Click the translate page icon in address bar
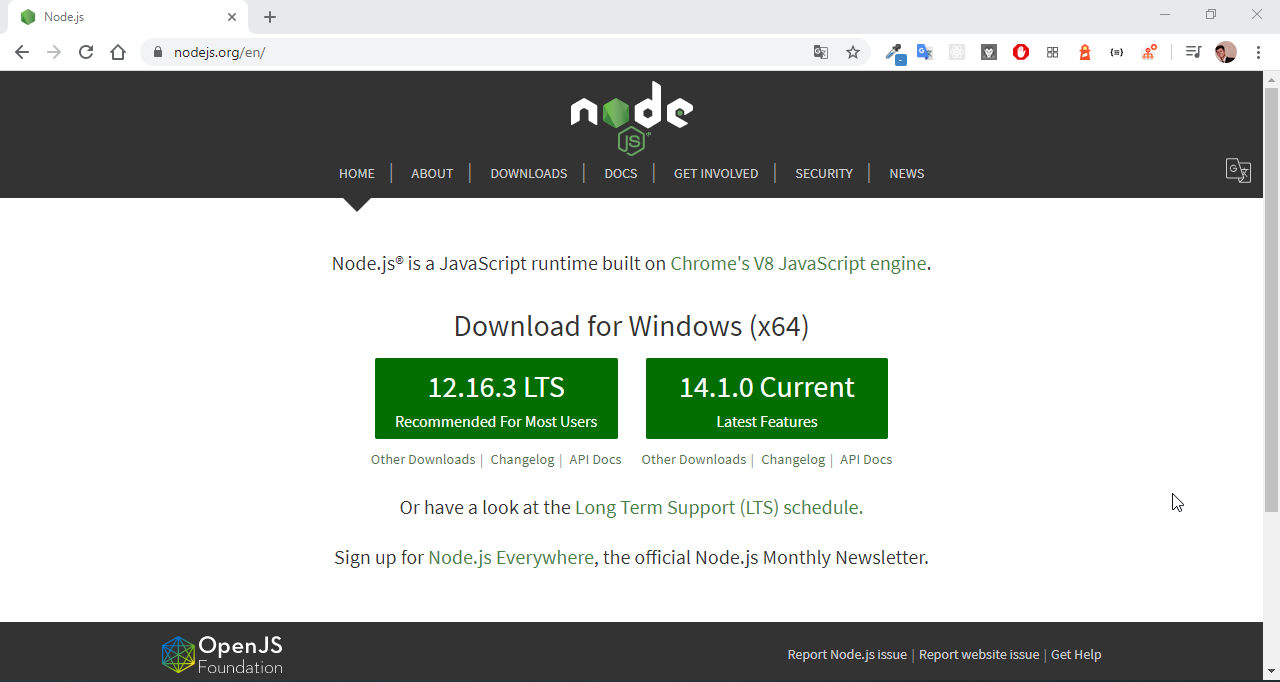Viewport: 1280px width, 682px height. pos(821,52)
